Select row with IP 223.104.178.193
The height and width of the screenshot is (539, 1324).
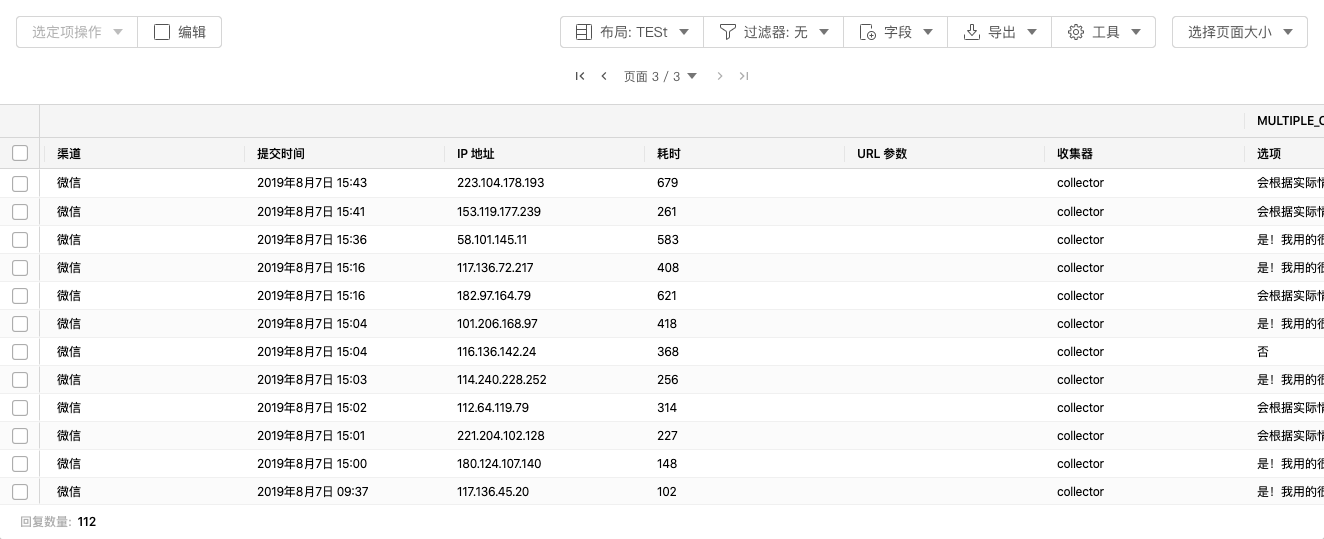20,183
